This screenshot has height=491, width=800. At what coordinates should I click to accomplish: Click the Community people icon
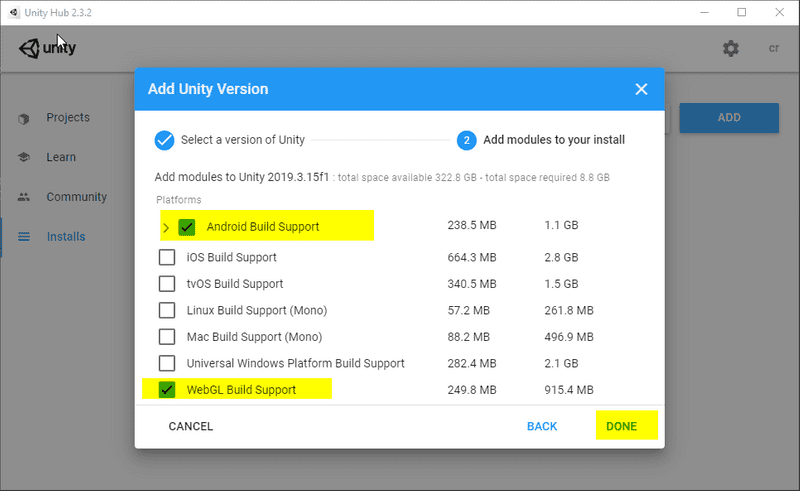point(23,197)
